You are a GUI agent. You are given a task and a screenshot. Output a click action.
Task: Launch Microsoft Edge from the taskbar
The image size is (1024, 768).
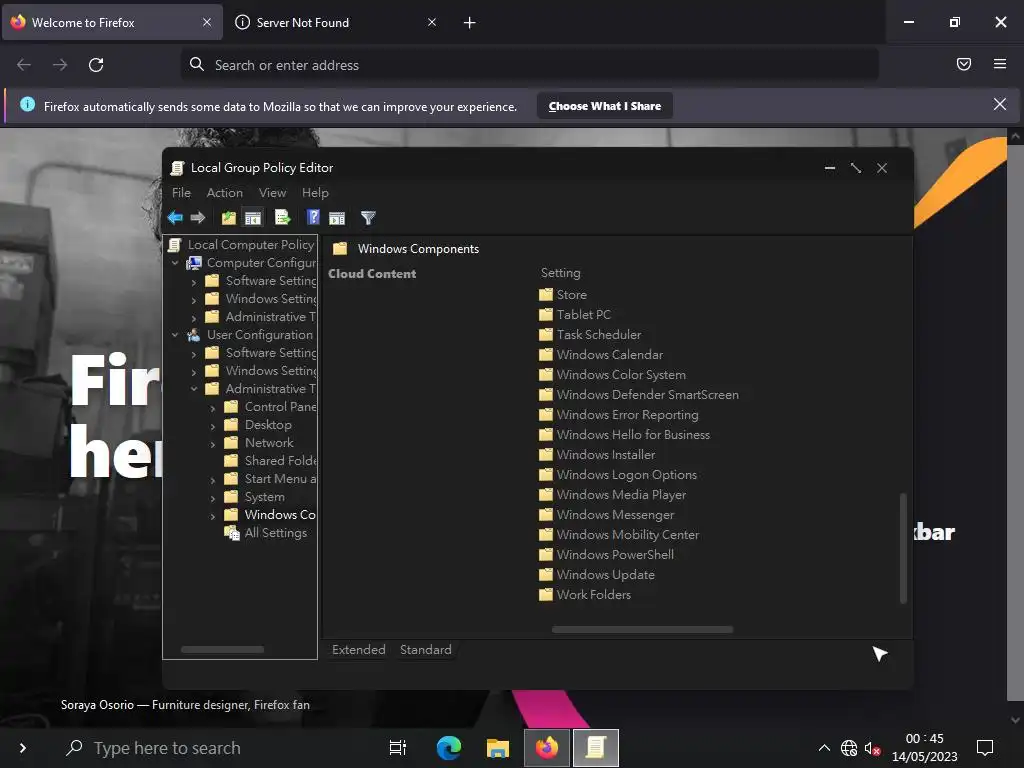(x=449, y=747)
